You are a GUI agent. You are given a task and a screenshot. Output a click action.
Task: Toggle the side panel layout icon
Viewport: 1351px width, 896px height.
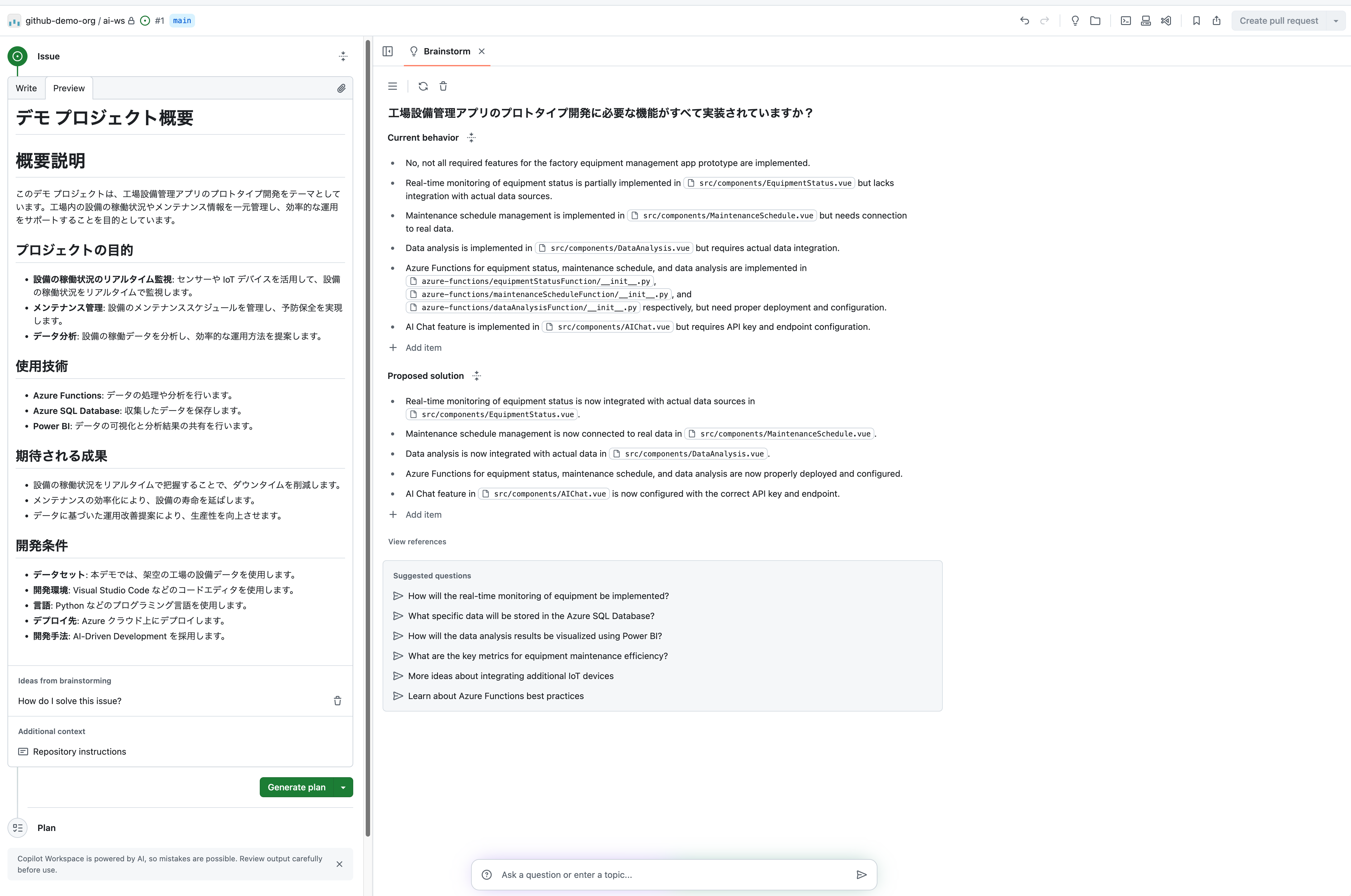click(388, 52)
